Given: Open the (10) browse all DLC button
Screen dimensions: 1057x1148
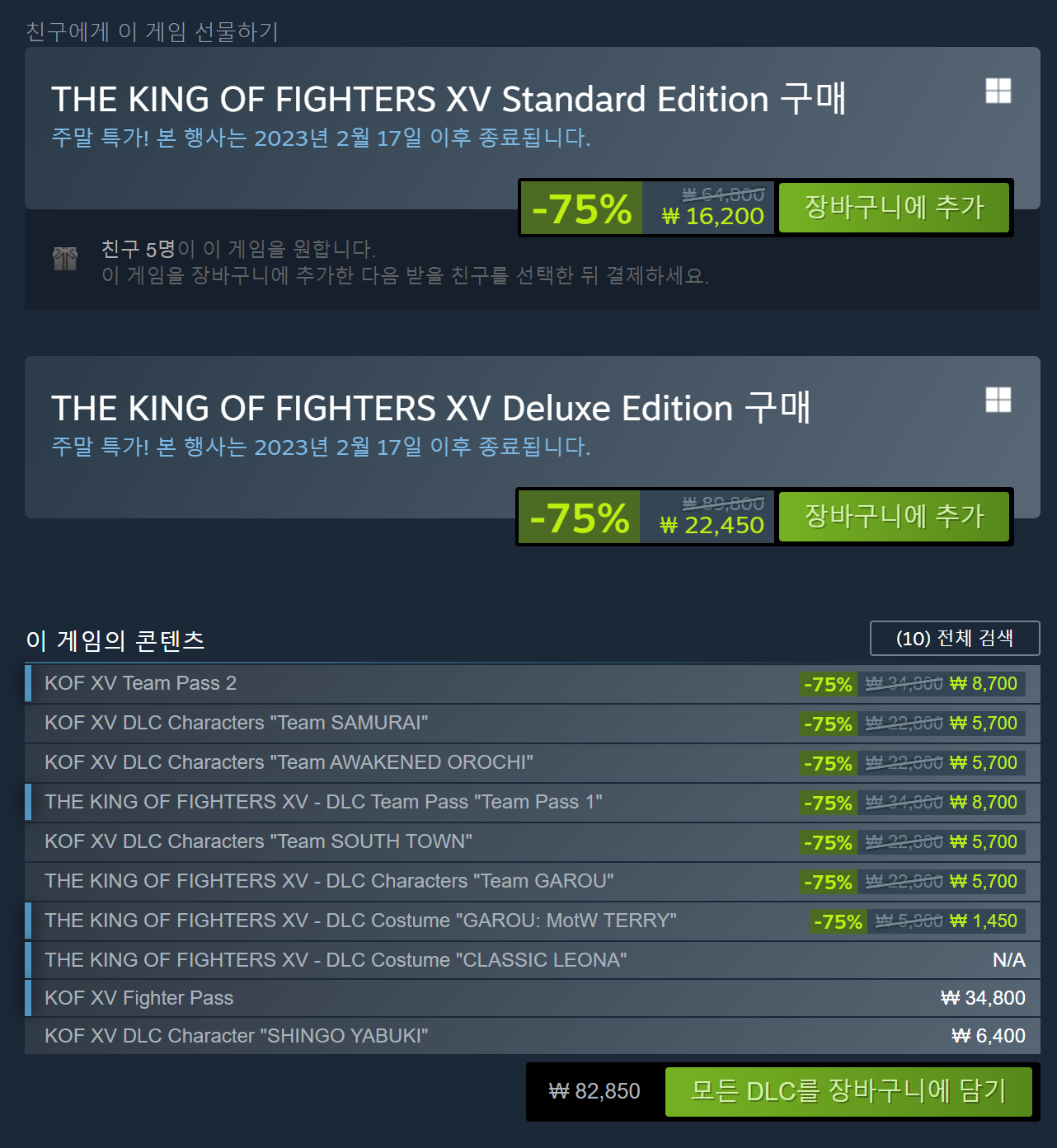Looking at the screenshot, I should (954, 638).
